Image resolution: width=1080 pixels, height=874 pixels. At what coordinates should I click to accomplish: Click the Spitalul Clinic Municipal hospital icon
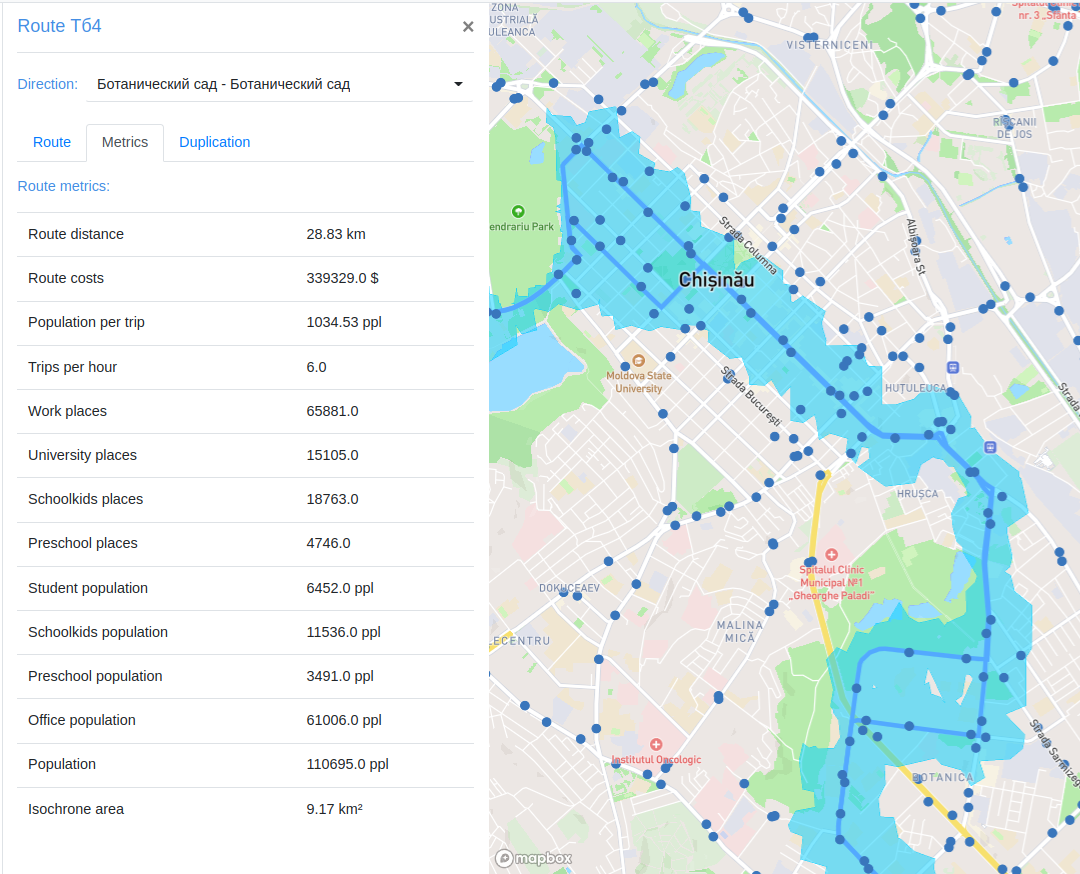click(831, 554)
